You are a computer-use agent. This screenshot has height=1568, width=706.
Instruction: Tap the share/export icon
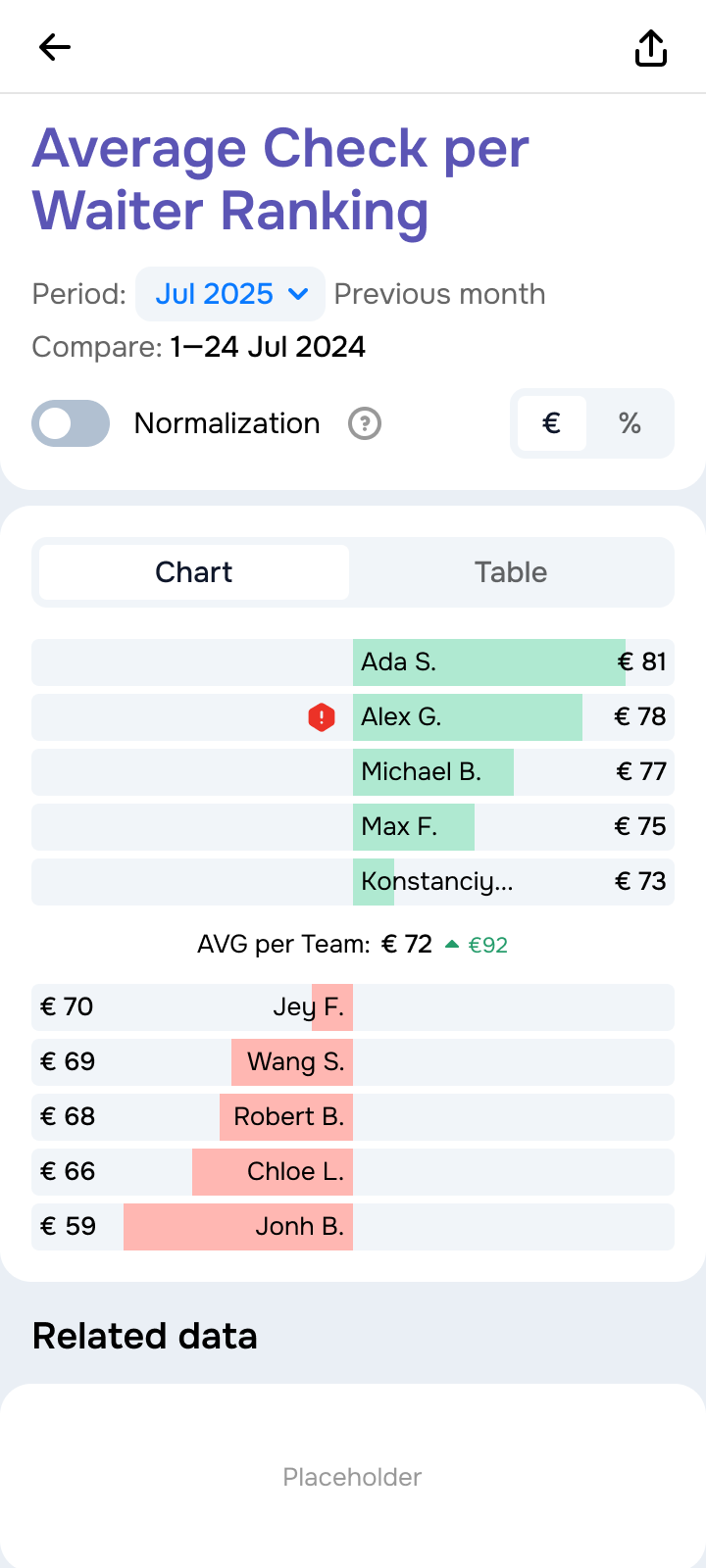[x=651, y=47]
